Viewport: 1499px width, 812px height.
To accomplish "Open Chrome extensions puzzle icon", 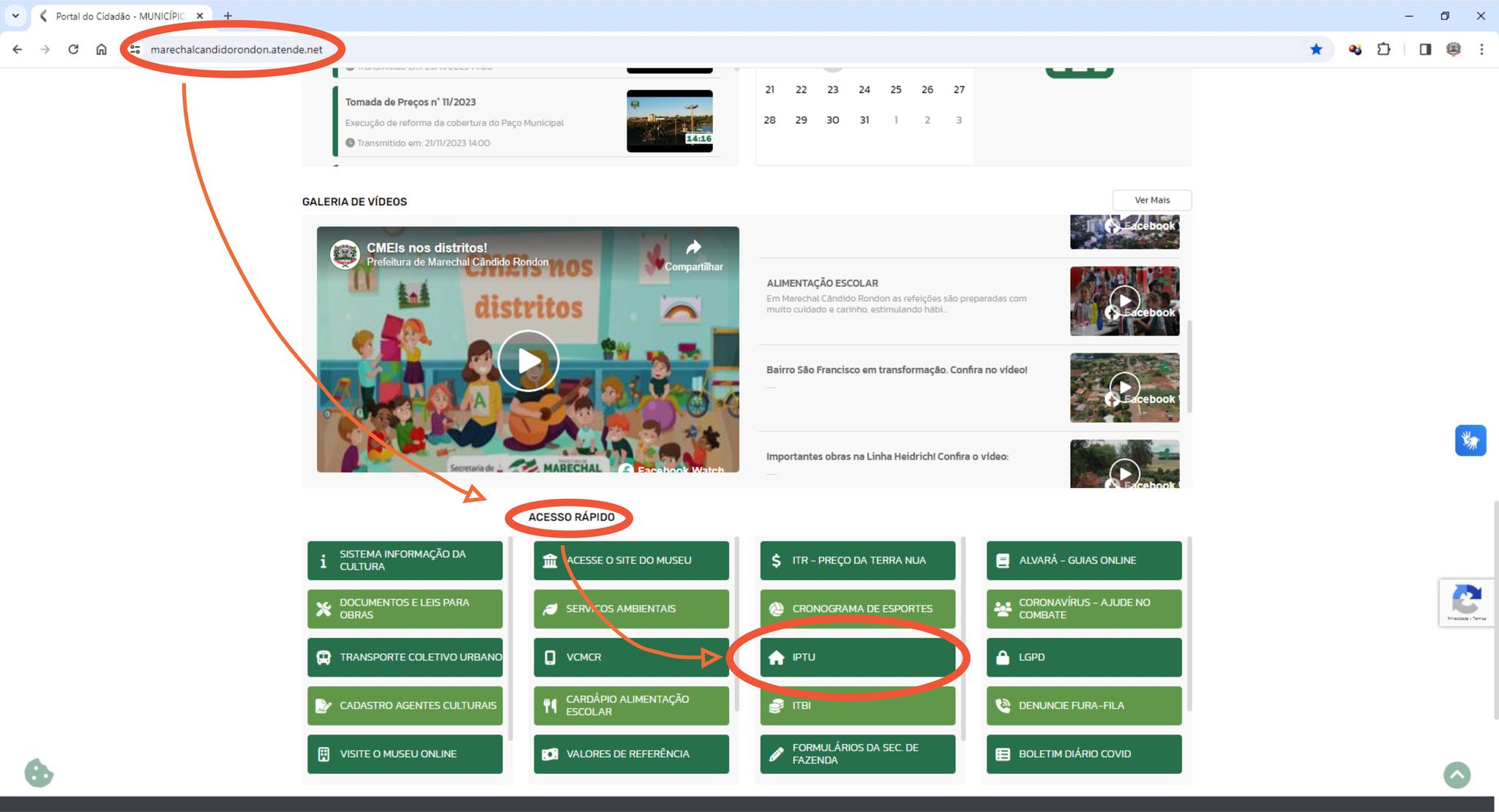I will click(1383, 49).
